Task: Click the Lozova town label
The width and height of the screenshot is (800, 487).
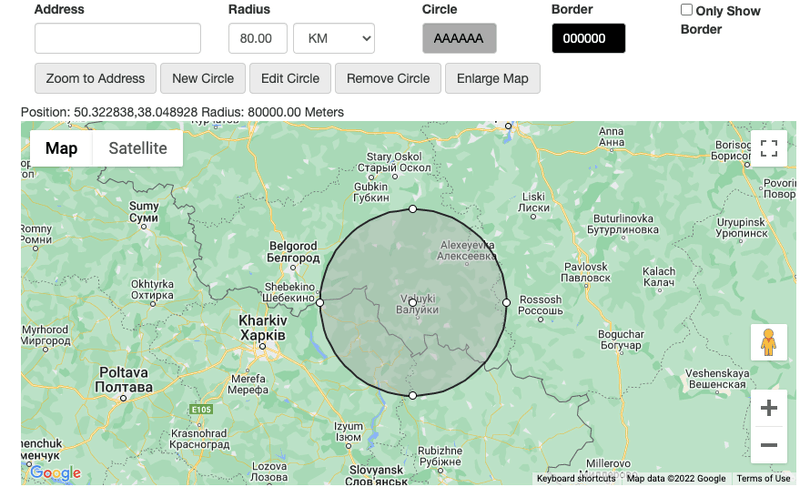Action: 269,472
